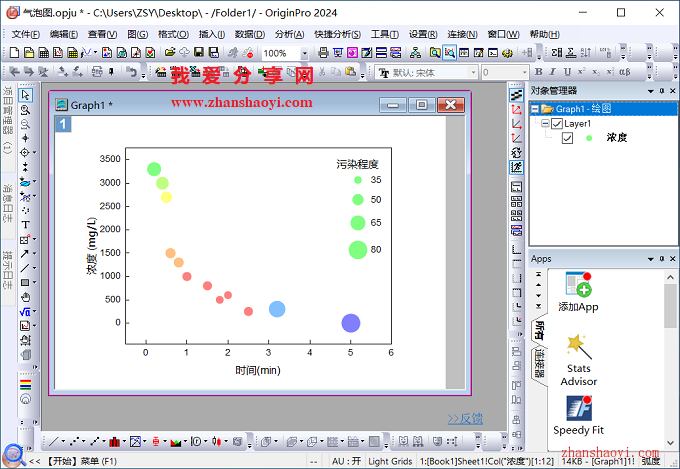Open the 分析(A) menu

(289, 34)
